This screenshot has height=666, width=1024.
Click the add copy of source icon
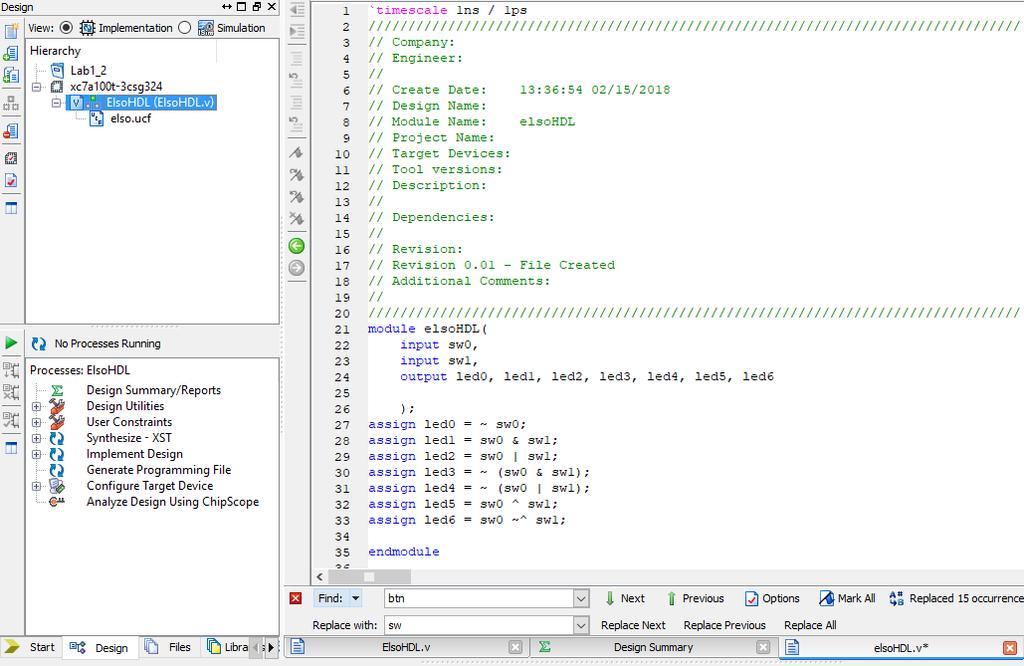point(11,75)
